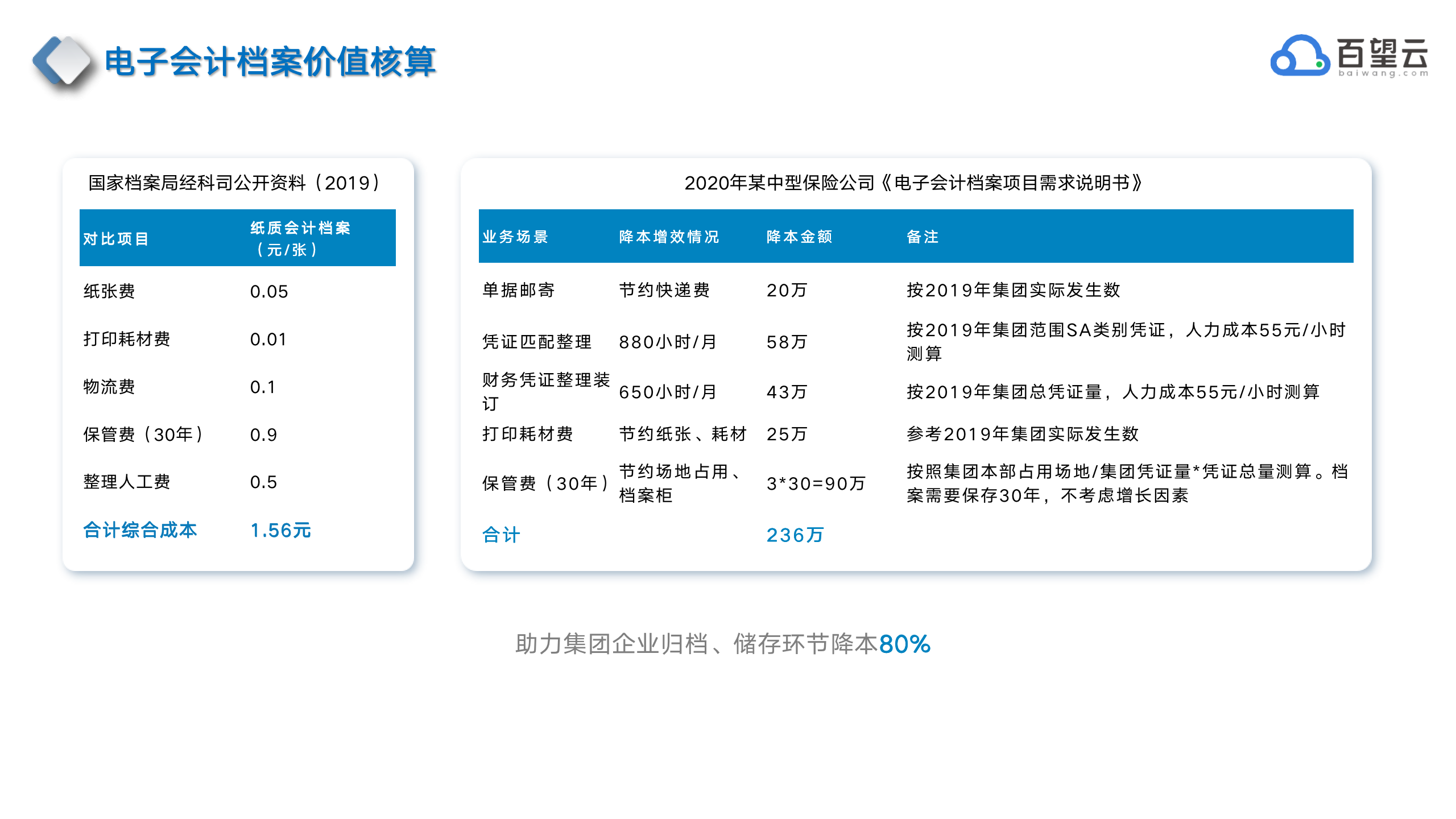The width and height of the screenshot is (1456, 819).
Task: Click the left table caption with 2019
Action: coord(234,183)
